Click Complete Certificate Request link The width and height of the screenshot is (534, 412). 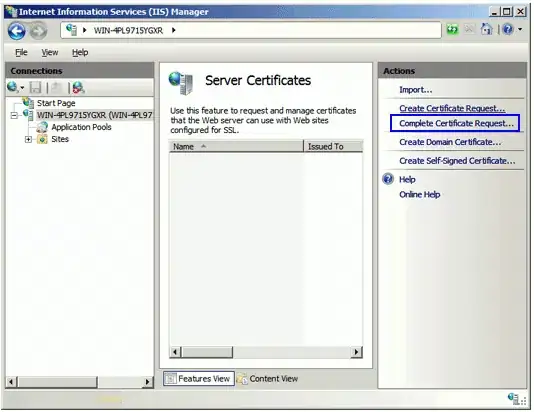click(456, 124)
